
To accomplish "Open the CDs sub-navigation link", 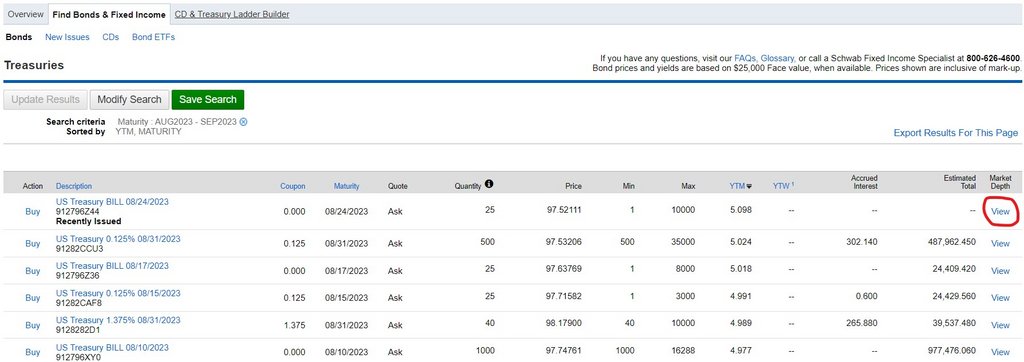I will pyautogui.click(x=110, y=37).
